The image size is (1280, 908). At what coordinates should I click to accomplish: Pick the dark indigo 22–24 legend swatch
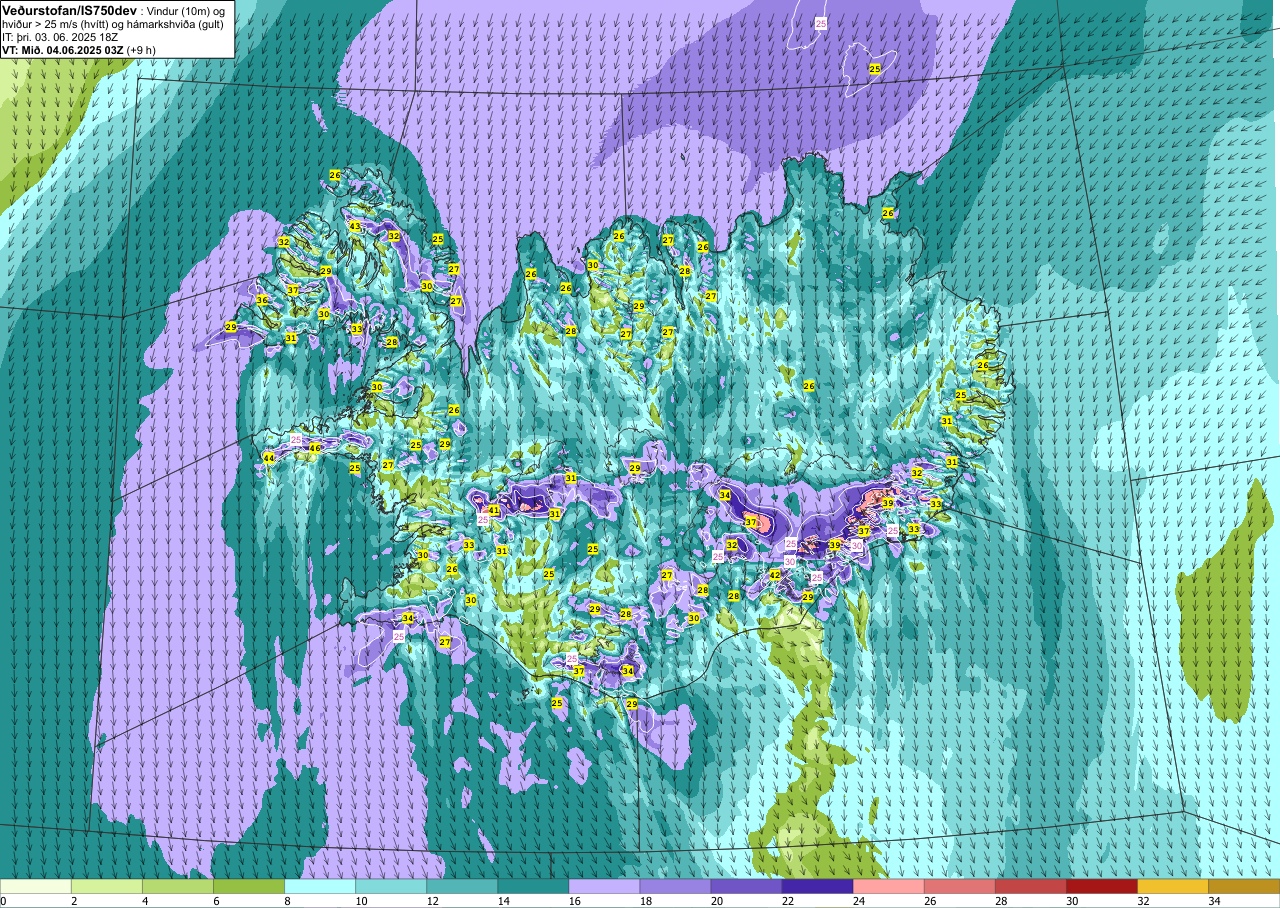click(817, 886)
